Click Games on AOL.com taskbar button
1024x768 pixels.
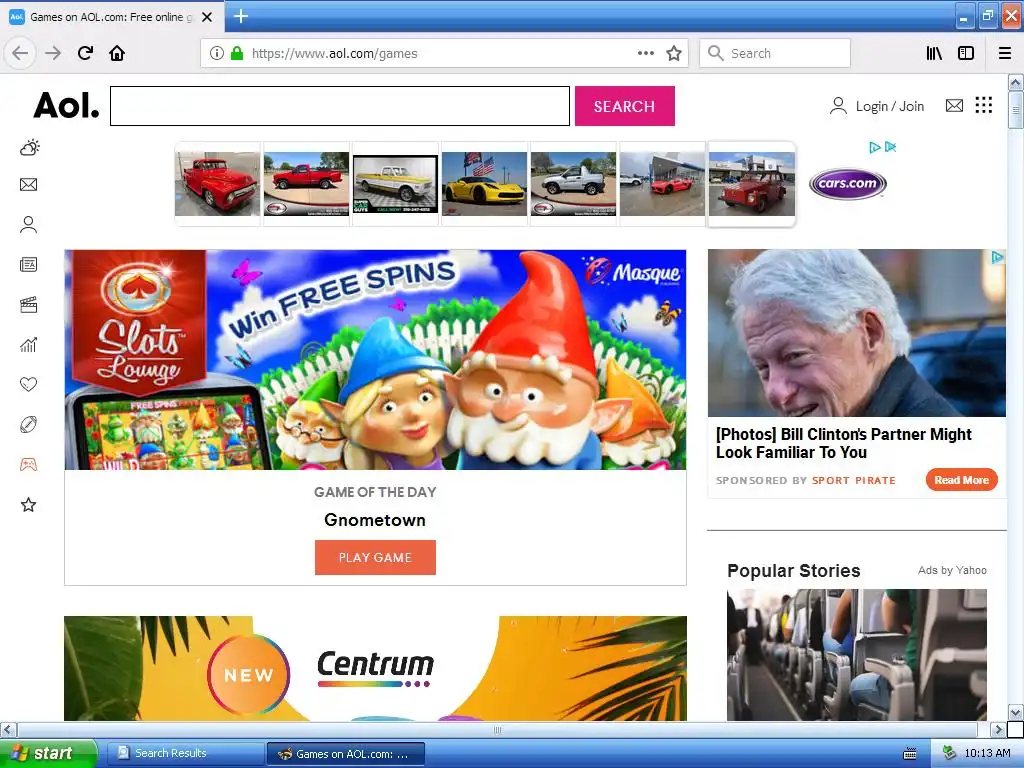click(346, 754)
